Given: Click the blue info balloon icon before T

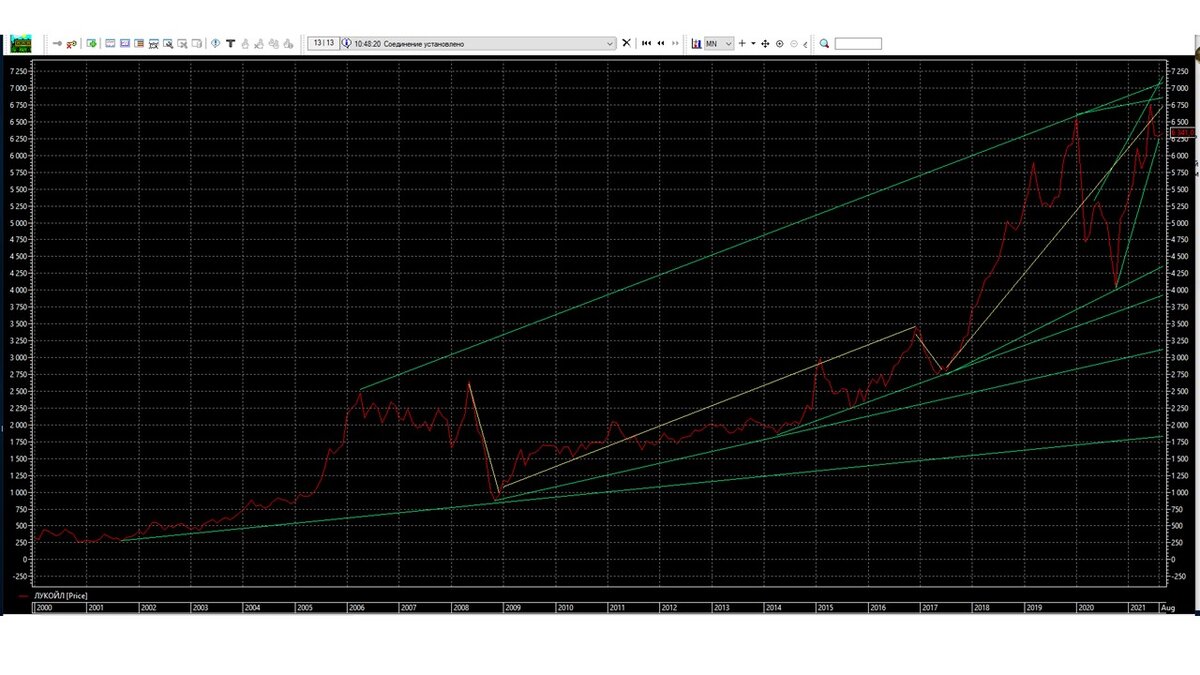Looking at the screenshot, I should click(x=215, y=43).
